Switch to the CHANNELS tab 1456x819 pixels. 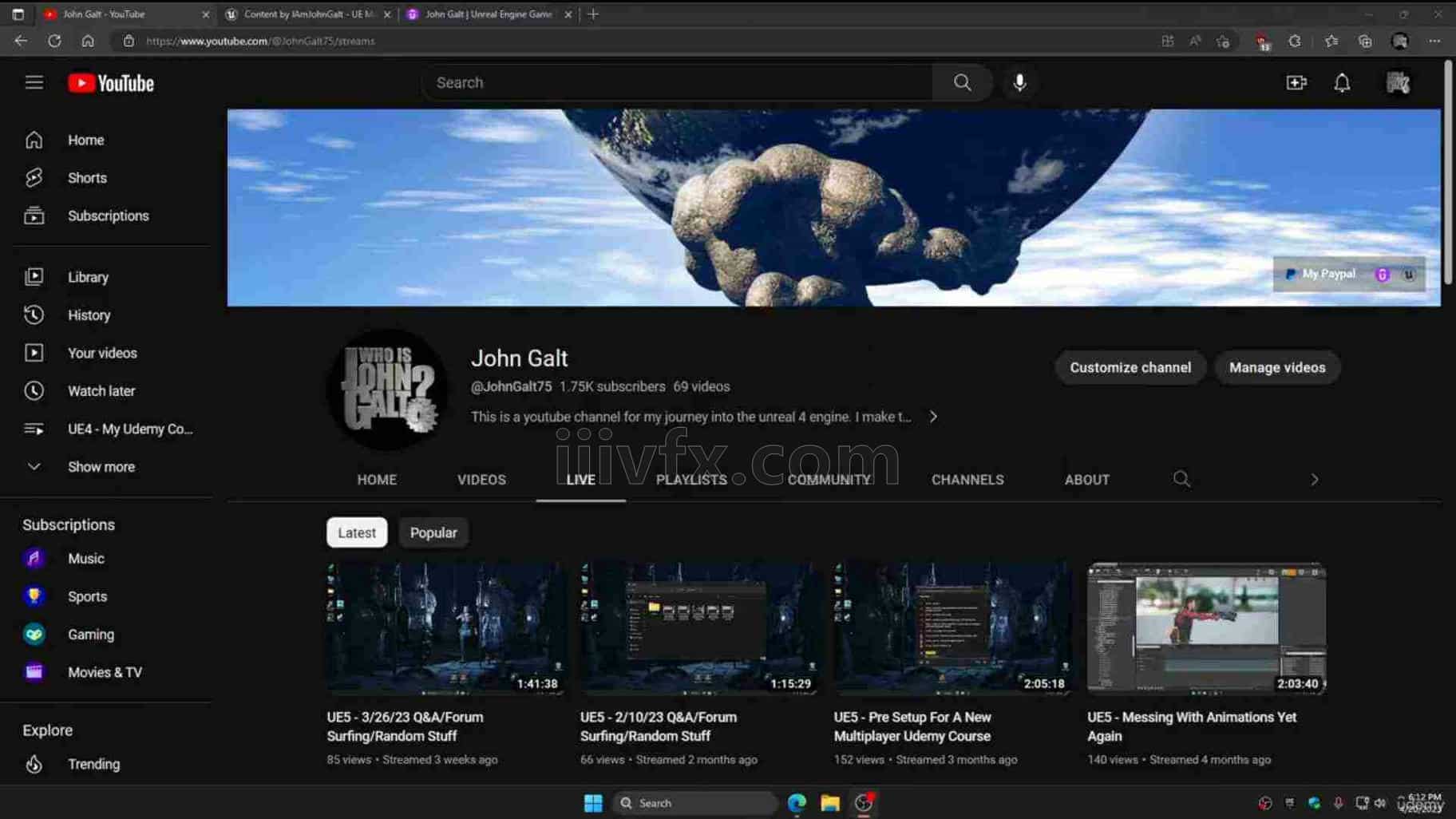(x=967, y=479)
